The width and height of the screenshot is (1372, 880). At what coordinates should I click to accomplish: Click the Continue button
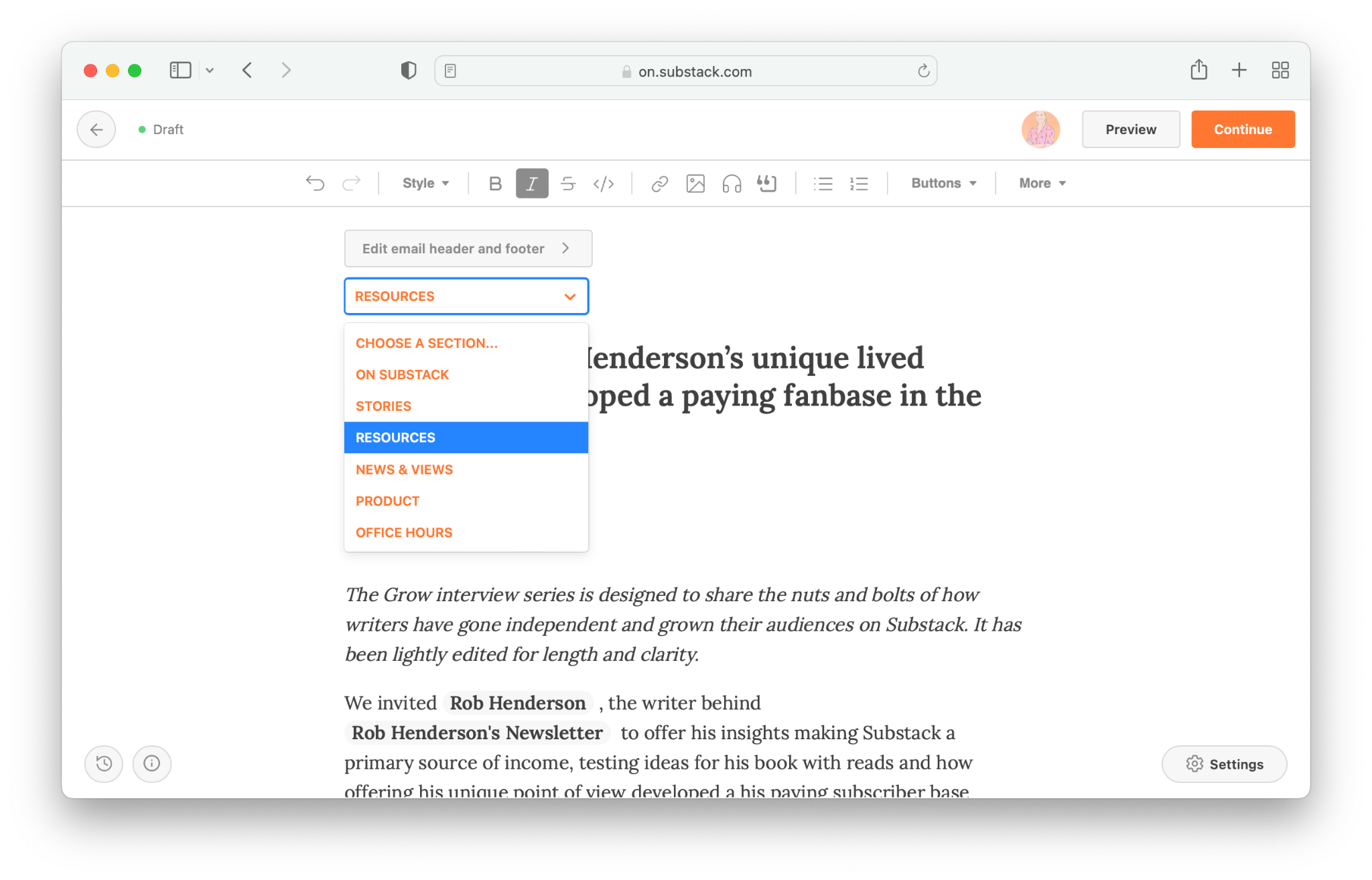click(x=1243, y=129)
